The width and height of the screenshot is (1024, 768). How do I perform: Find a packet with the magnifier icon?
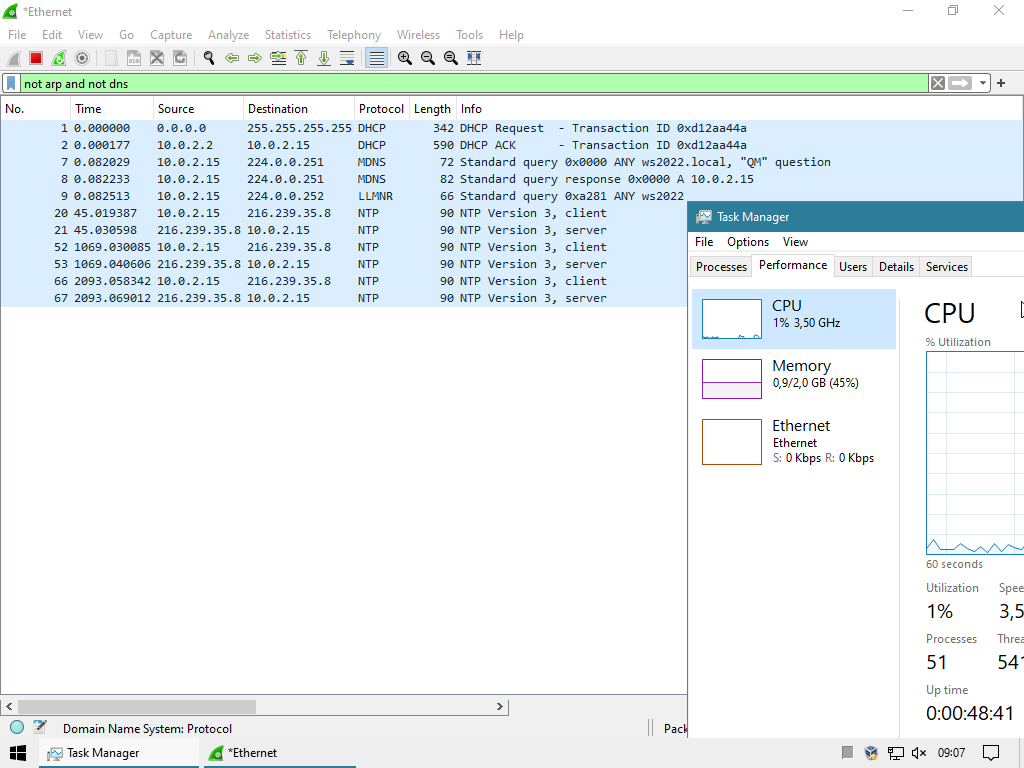pos(209,58)
